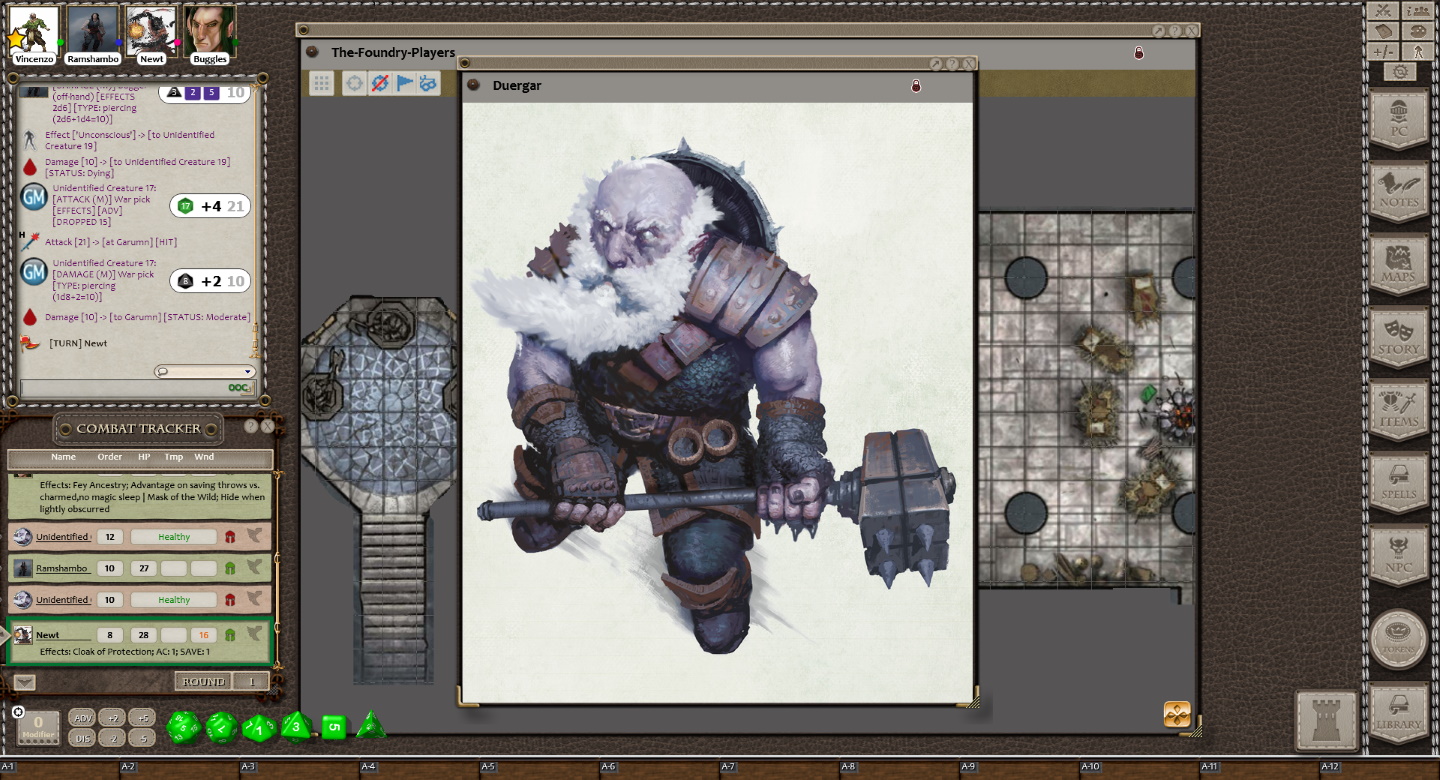Click the share arrow on the Duergar window
The image size is (1440, 780).
coord(936,64)
